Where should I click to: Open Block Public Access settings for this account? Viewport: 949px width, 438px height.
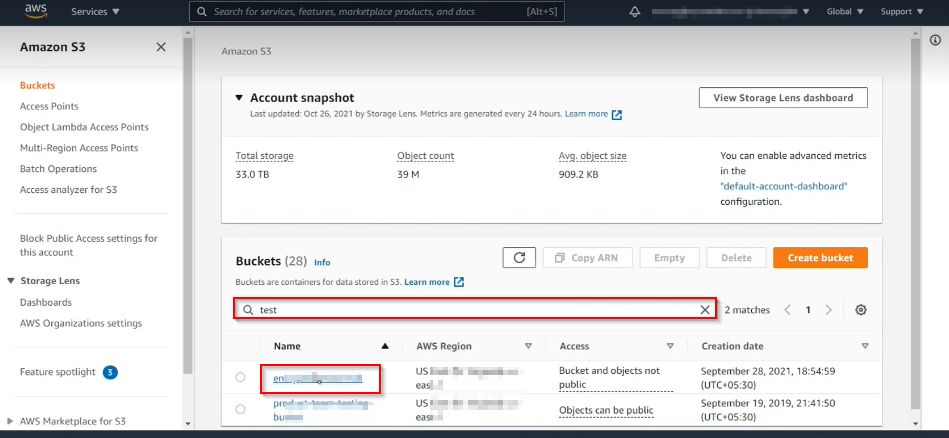pos(88,246)
